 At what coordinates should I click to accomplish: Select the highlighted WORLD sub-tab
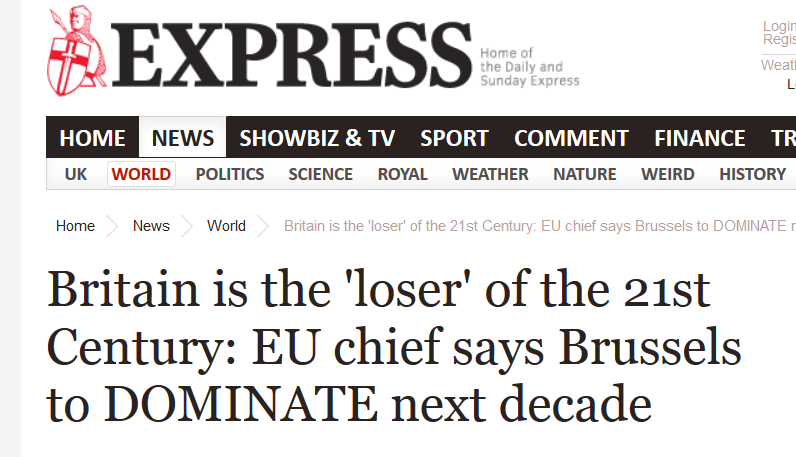(x=141, y=174)
